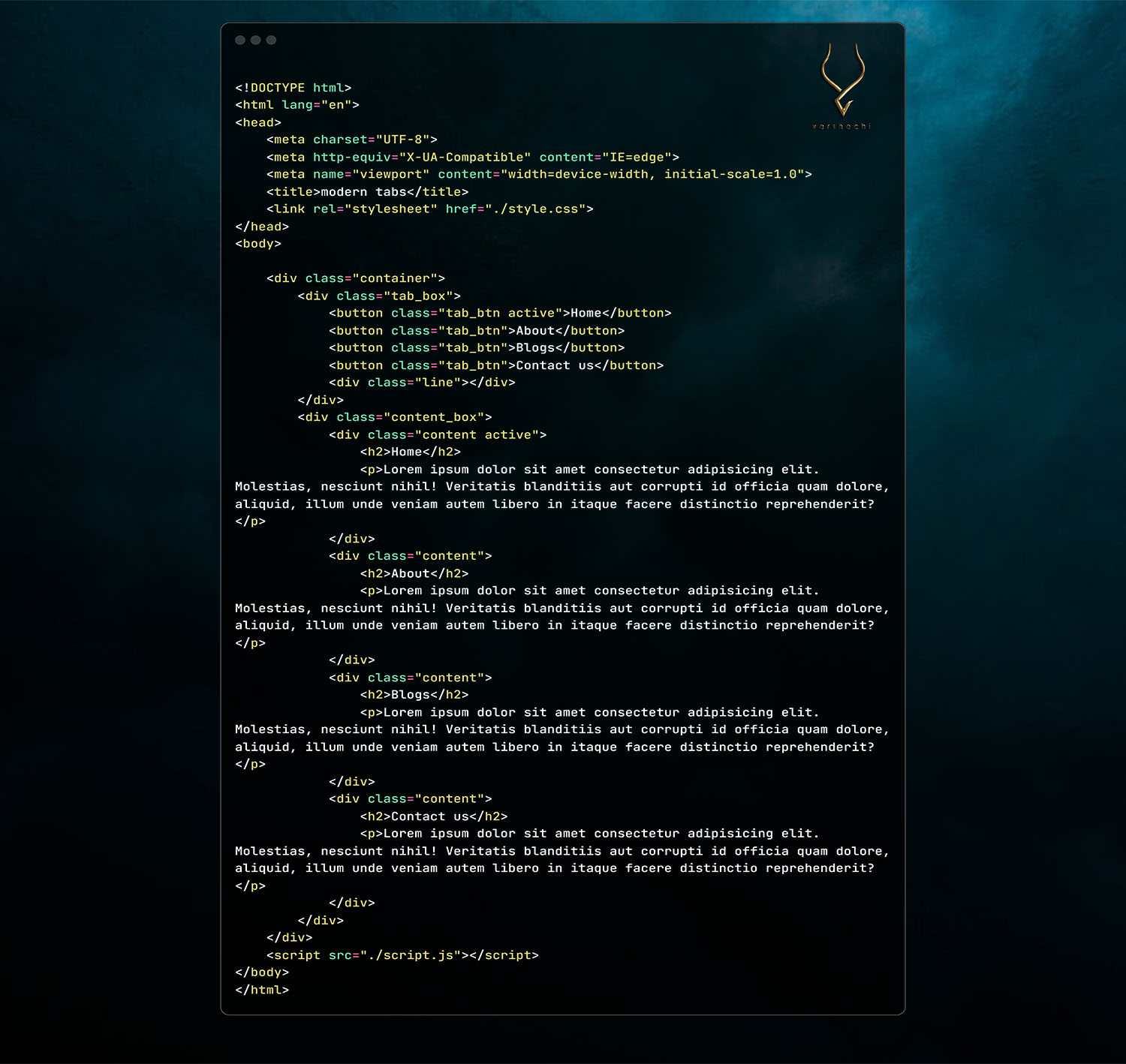Viewport: 1126px width, 1064px height.
Task: Click the 'Contact us' button code line
Action: tap(495, 365)
